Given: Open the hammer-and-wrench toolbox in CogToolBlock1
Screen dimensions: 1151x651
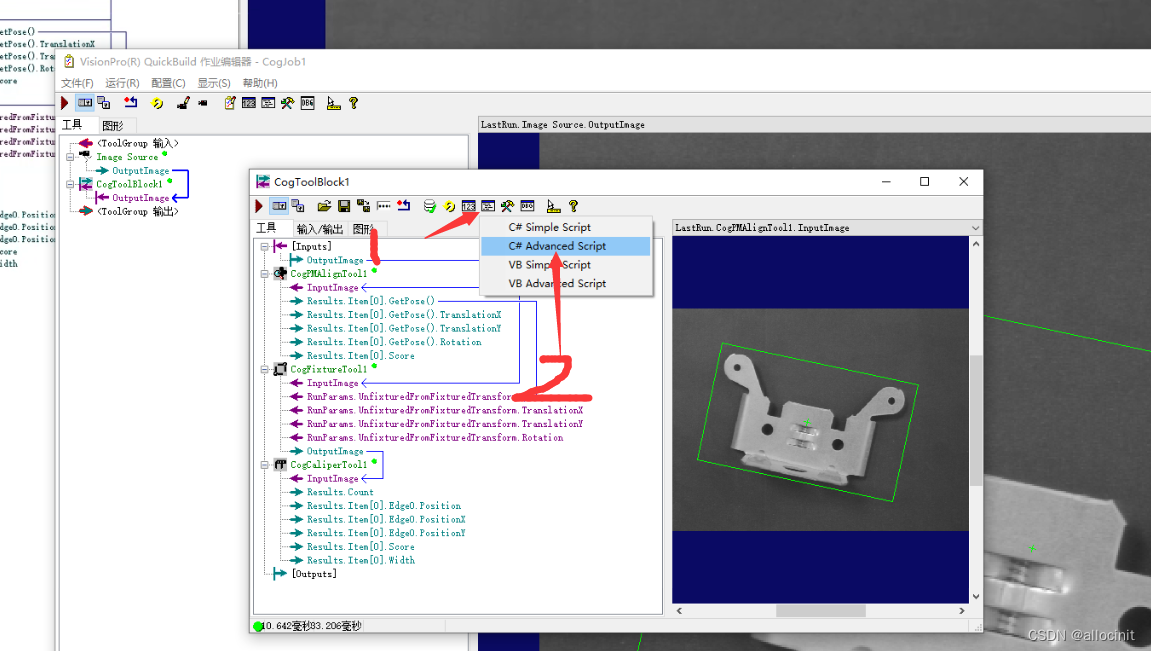Looking at the screenshot, I should tap(507, 206).
